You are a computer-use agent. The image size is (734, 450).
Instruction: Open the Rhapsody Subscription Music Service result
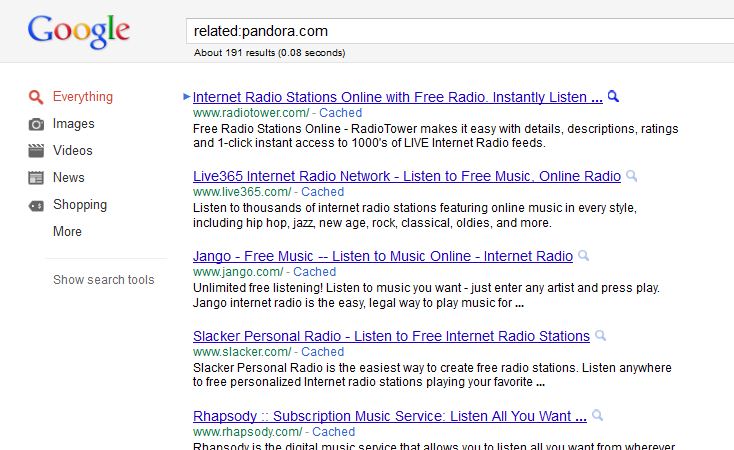389,416
